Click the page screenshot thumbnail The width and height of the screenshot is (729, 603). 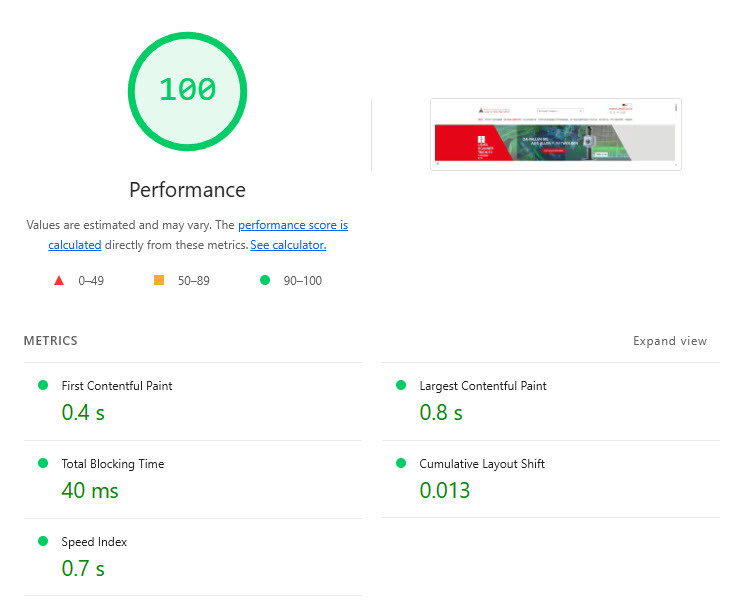tap(556, 134)
